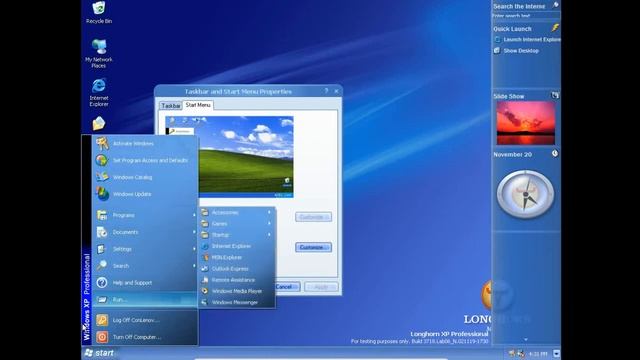
Task: Launch Internet Explorer from Programs submenu
Action: (x=236, y=246)
